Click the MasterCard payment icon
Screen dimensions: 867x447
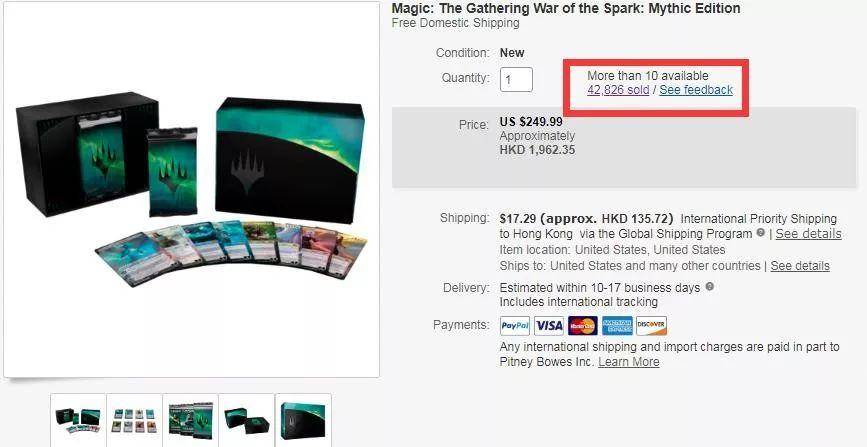point(583,326)
